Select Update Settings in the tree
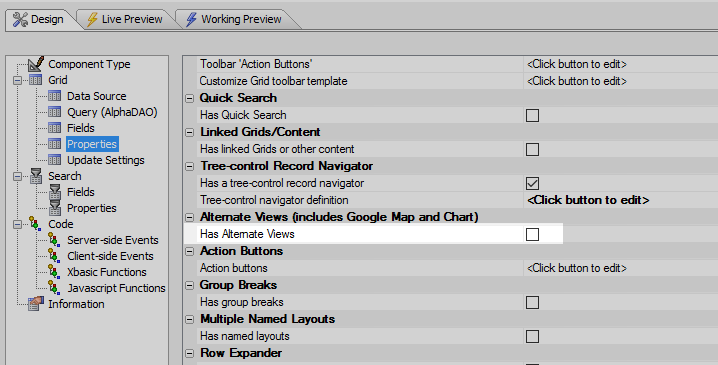Screen dimensions: 718x365 [106, 160]
